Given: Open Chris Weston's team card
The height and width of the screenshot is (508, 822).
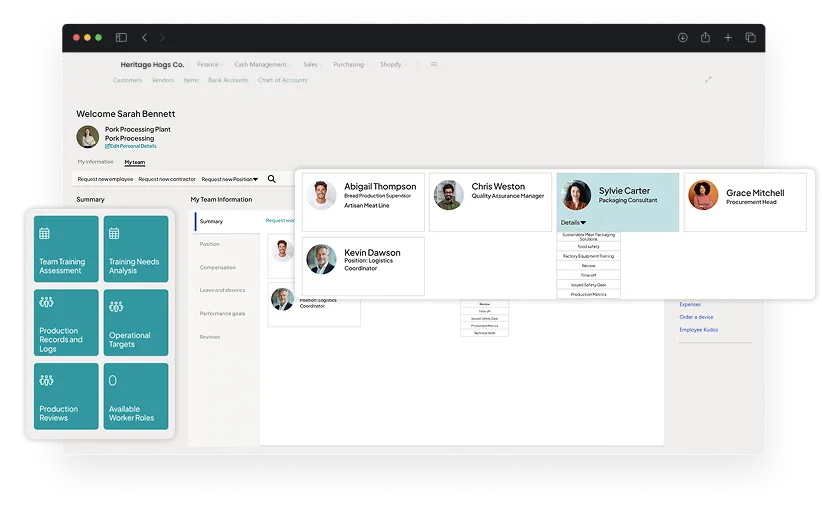Looking at the screenshot, I should pos(491,202).
